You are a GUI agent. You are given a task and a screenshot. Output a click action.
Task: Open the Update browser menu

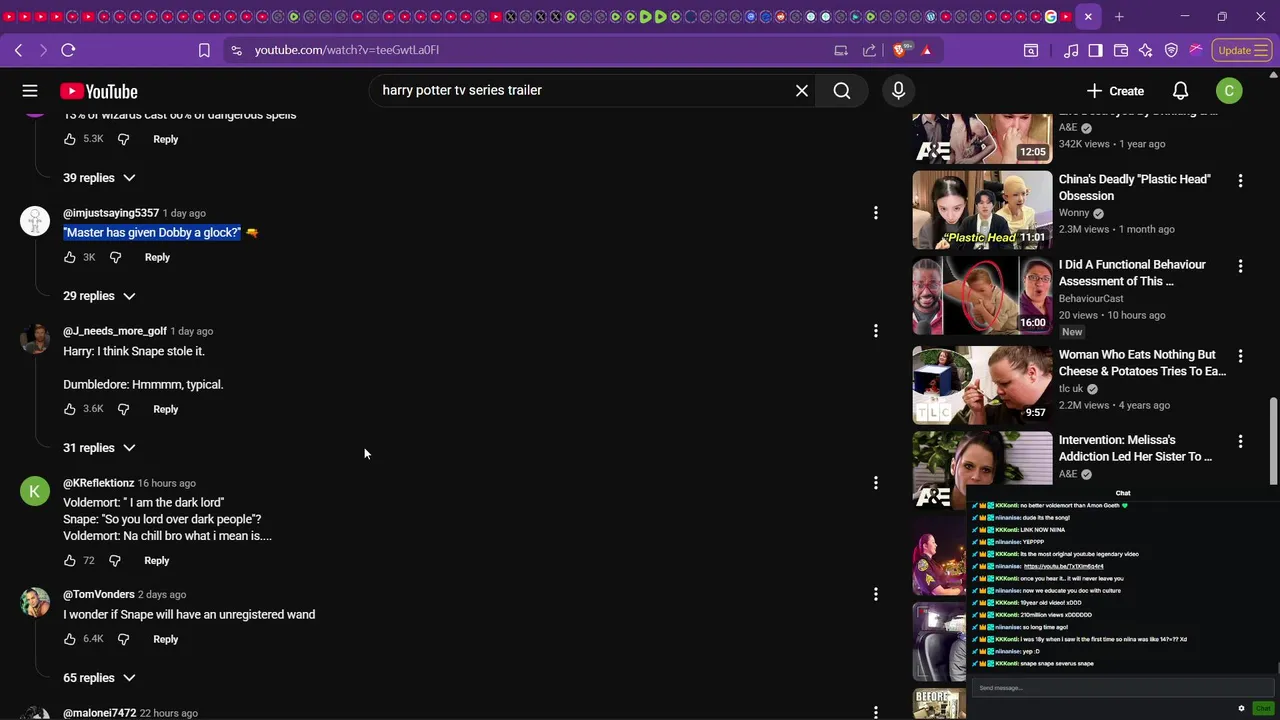pos(1242,50)
